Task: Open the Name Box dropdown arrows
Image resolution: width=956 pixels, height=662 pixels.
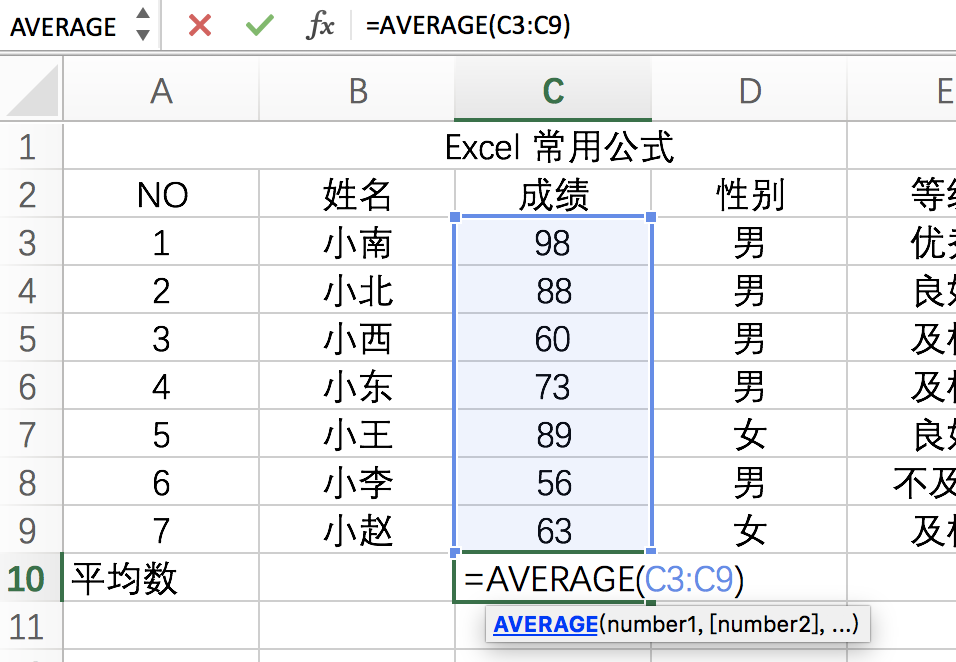Action: click(x=143, y=24)
